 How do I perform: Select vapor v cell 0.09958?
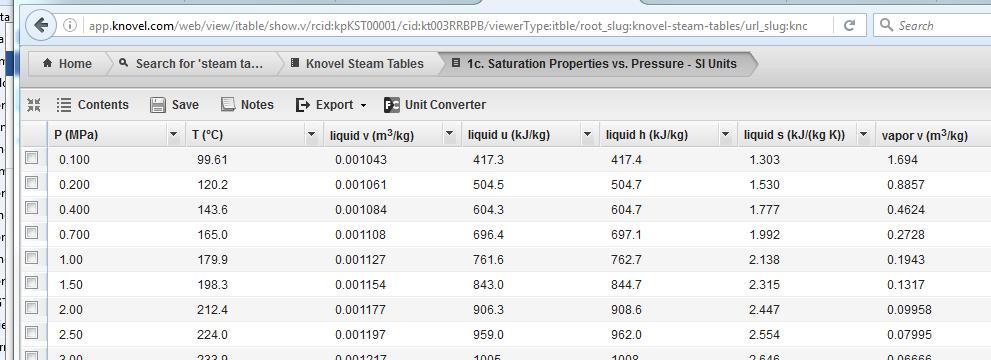(909, 309)
